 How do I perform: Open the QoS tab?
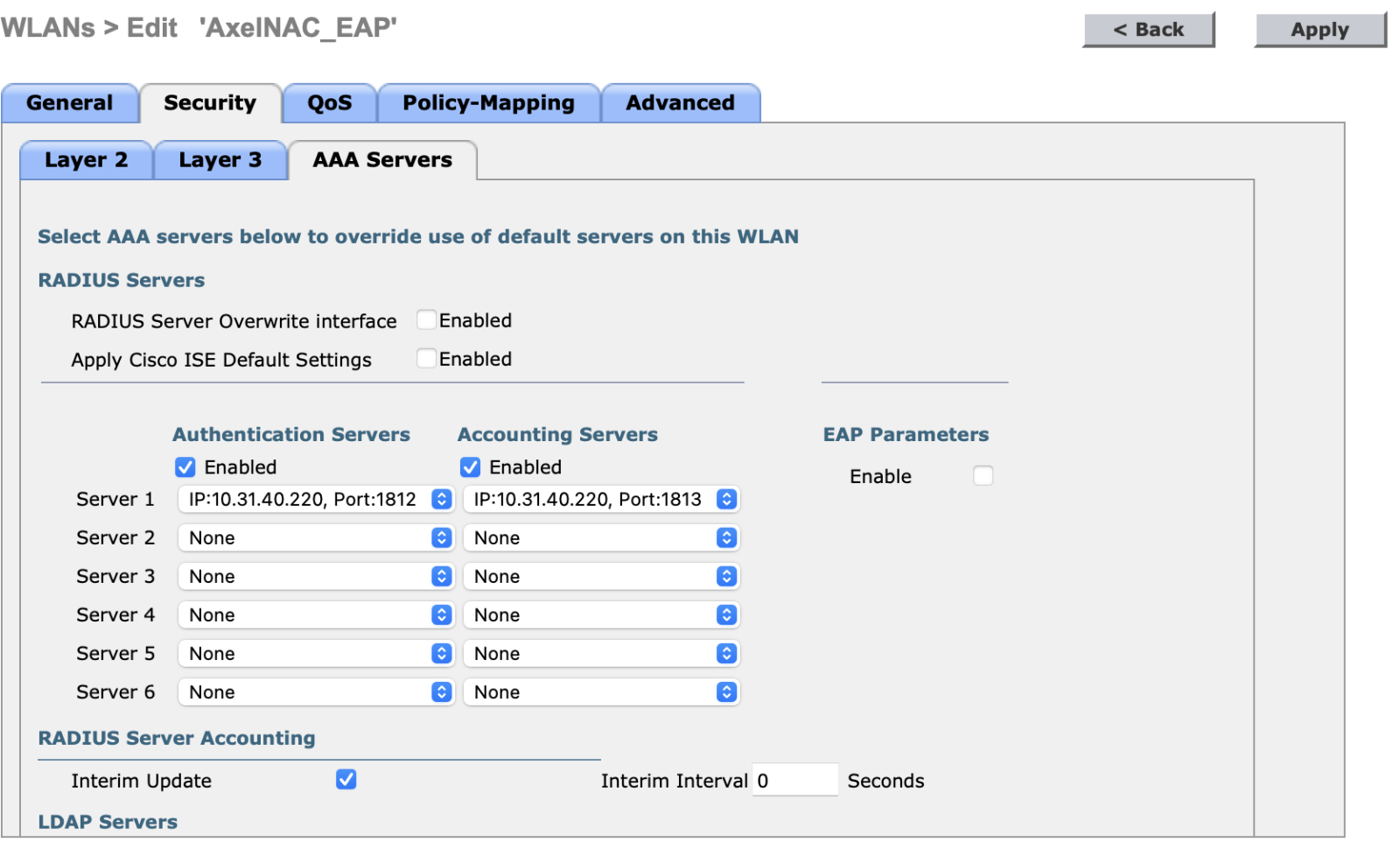[329, 103]
